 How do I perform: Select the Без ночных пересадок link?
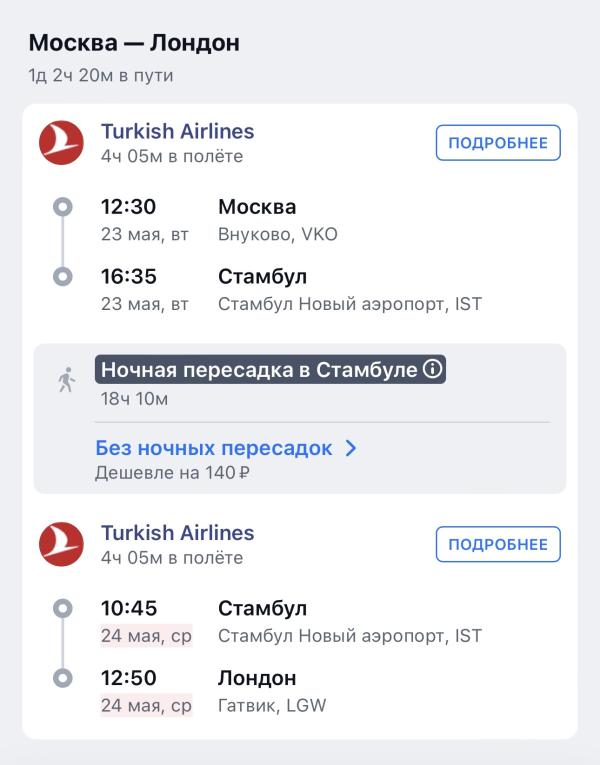tap(214, 448)
